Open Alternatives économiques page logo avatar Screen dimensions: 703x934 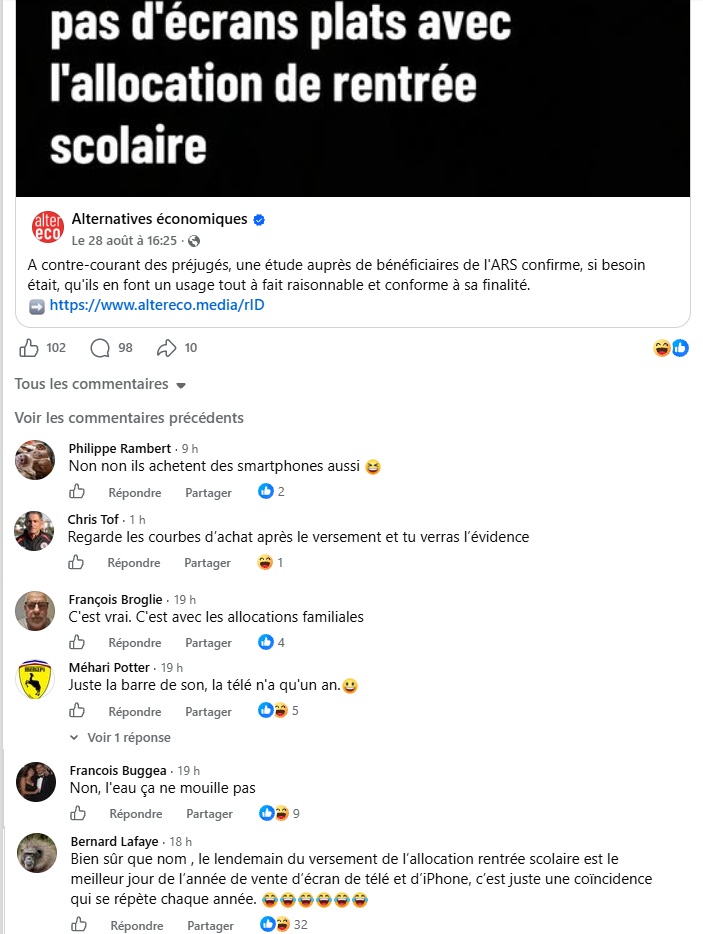click(47, 227)
